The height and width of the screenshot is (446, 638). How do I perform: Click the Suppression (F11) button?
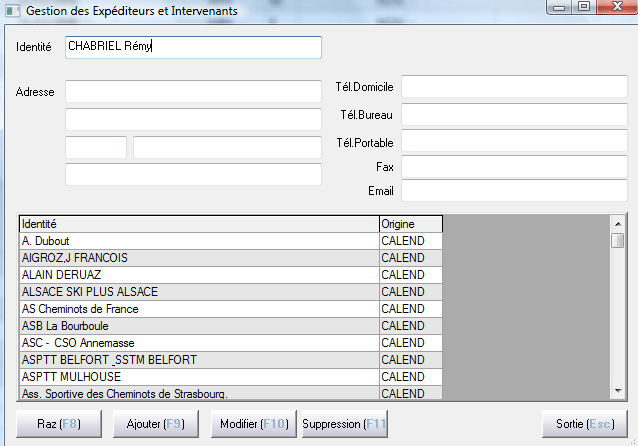point(344,424)
